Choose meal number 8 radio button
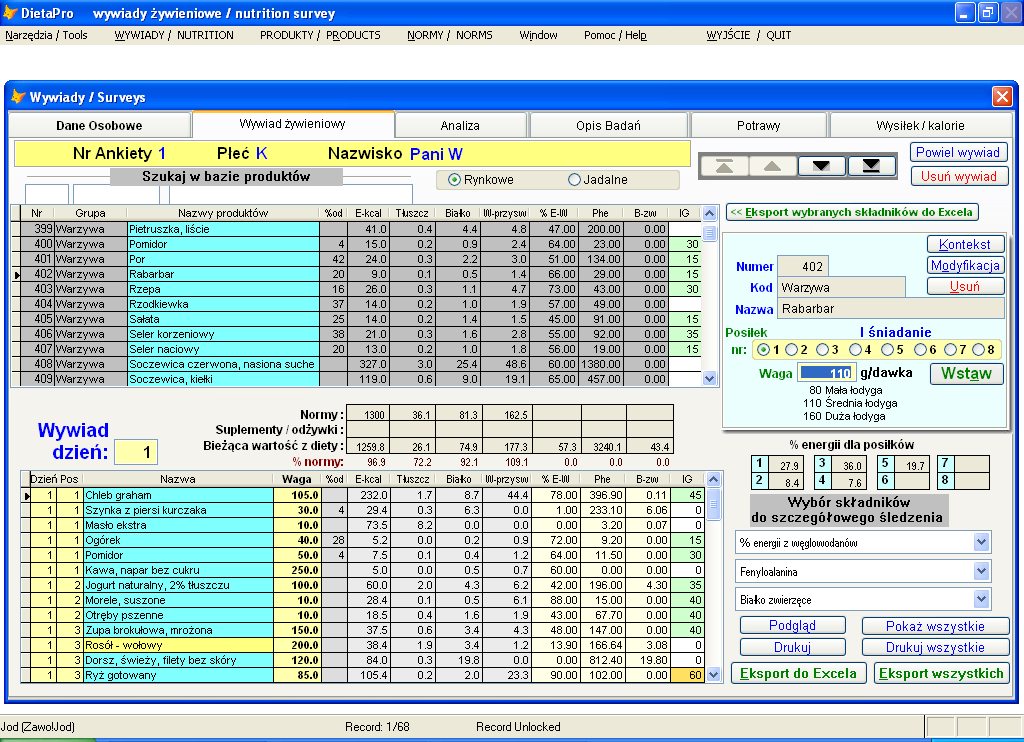 978,349
